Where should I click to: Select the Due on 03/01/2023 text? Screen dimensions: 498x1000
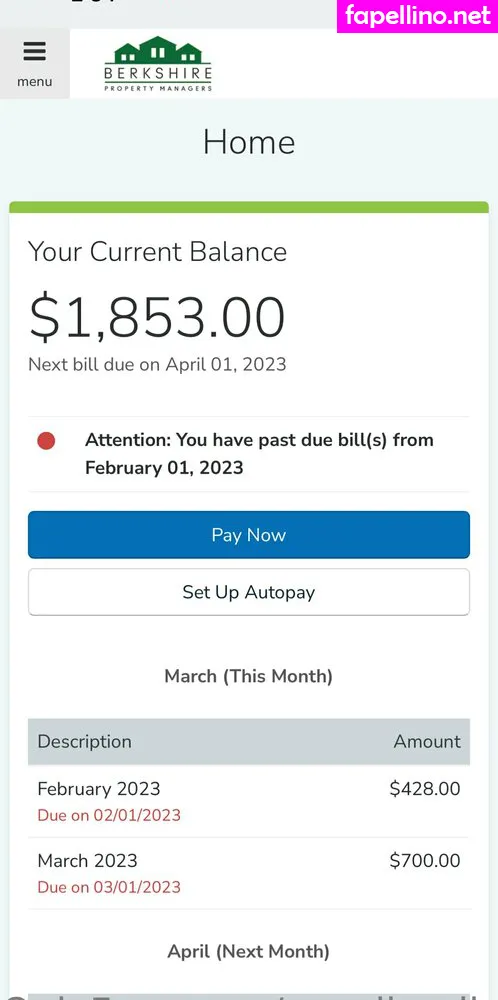click(109, 887)
